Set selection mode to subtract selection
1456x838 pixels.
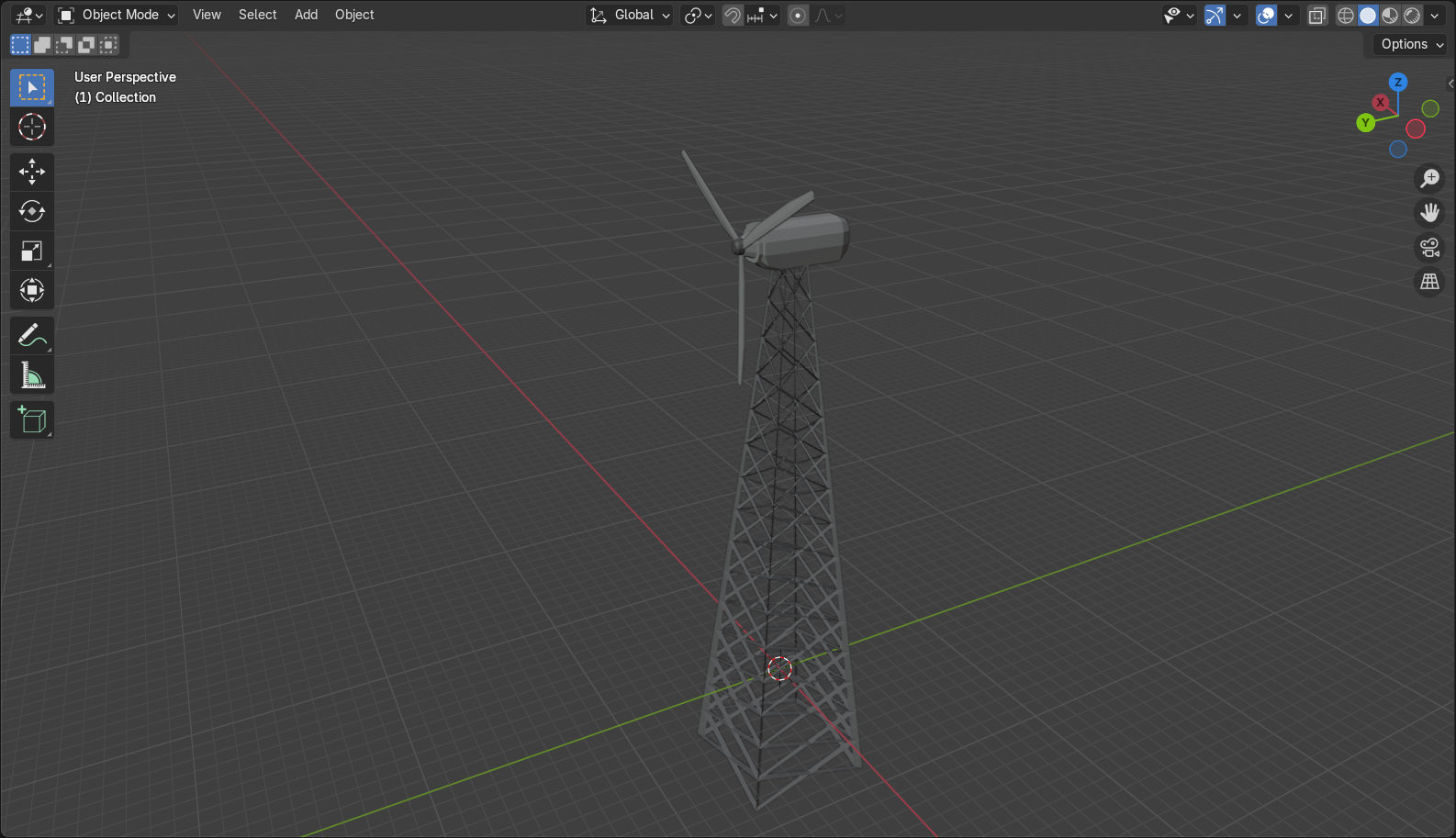click(64, 44)
